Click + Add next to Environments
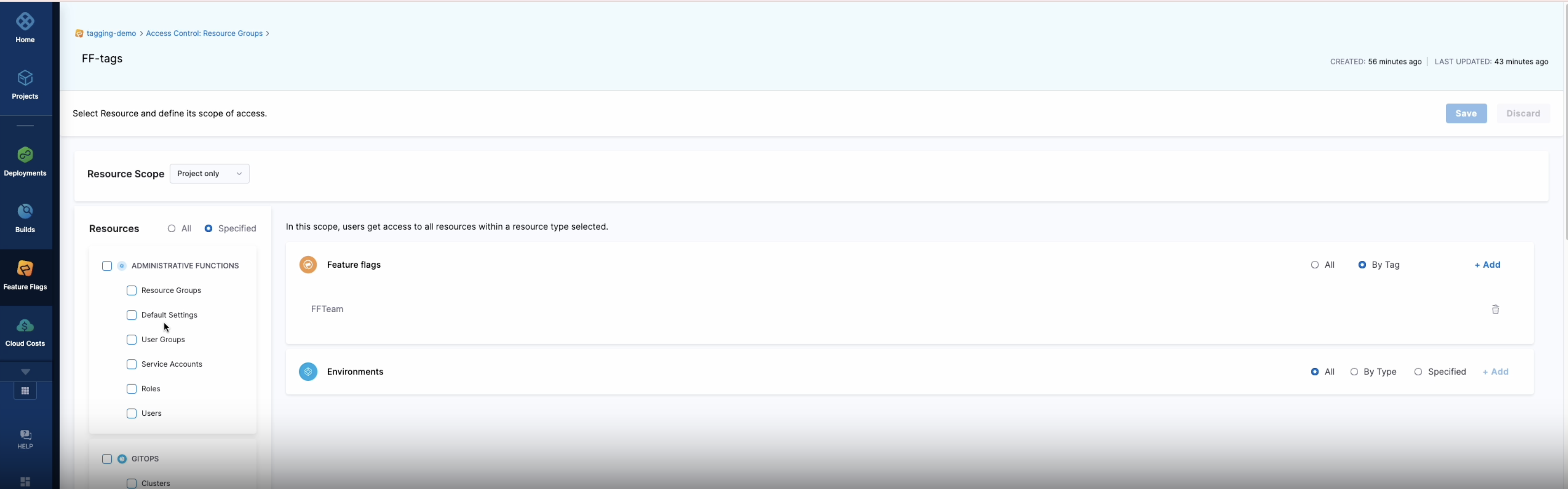1568x489 pixels. tap(1496, 371)
